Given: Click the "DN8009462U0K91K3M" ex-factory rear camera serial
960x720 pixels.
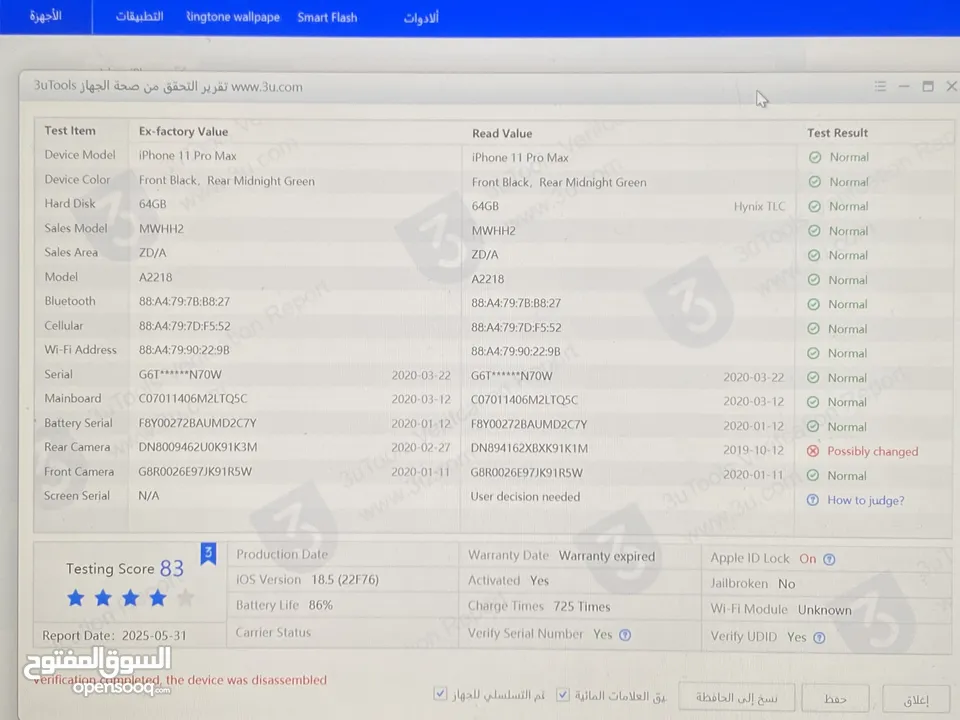Looking at the screenshot, I should pyautogui.click(x=198, y=447).
